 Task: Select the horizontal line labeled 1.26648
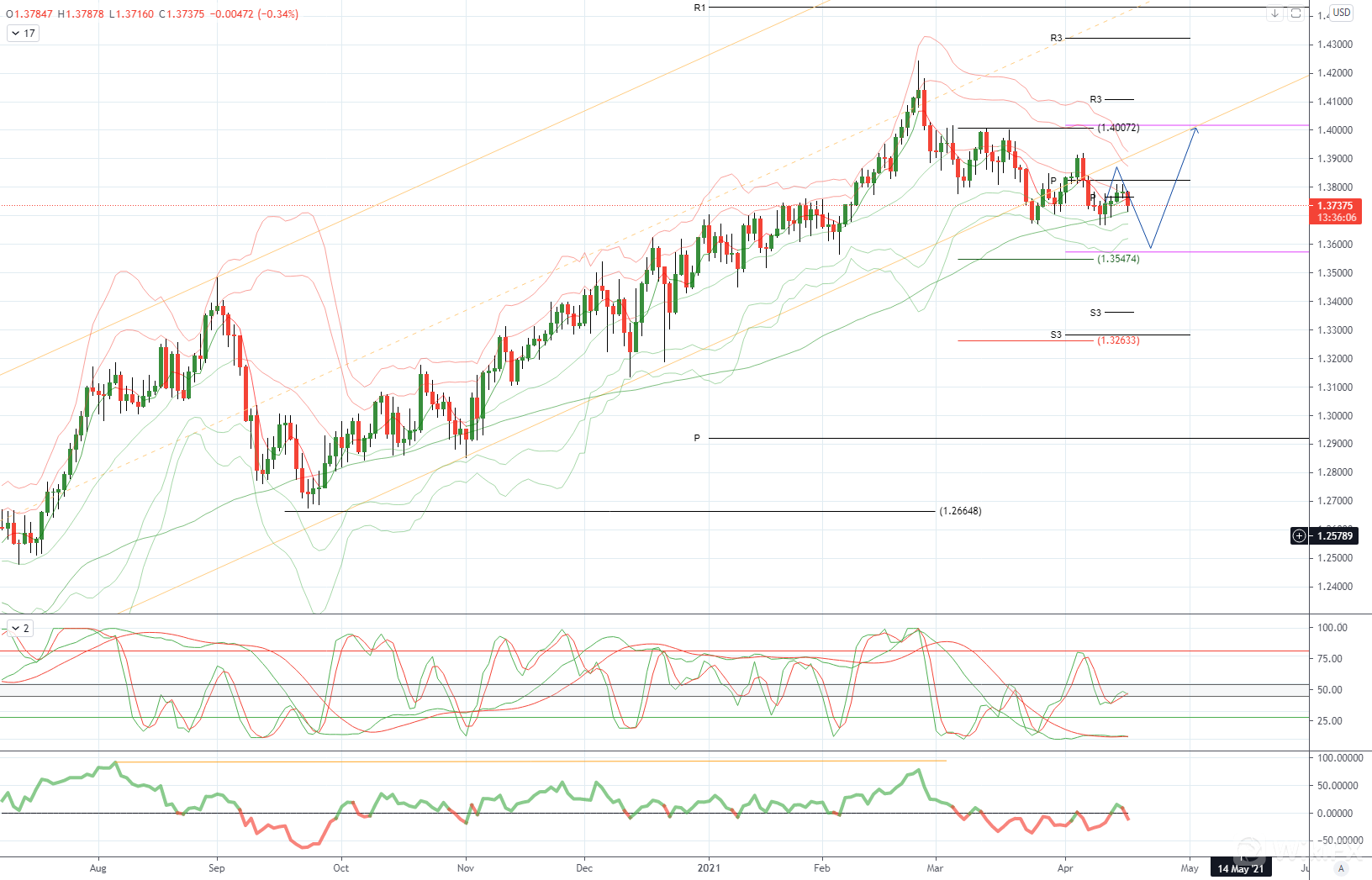pos(960,511)
